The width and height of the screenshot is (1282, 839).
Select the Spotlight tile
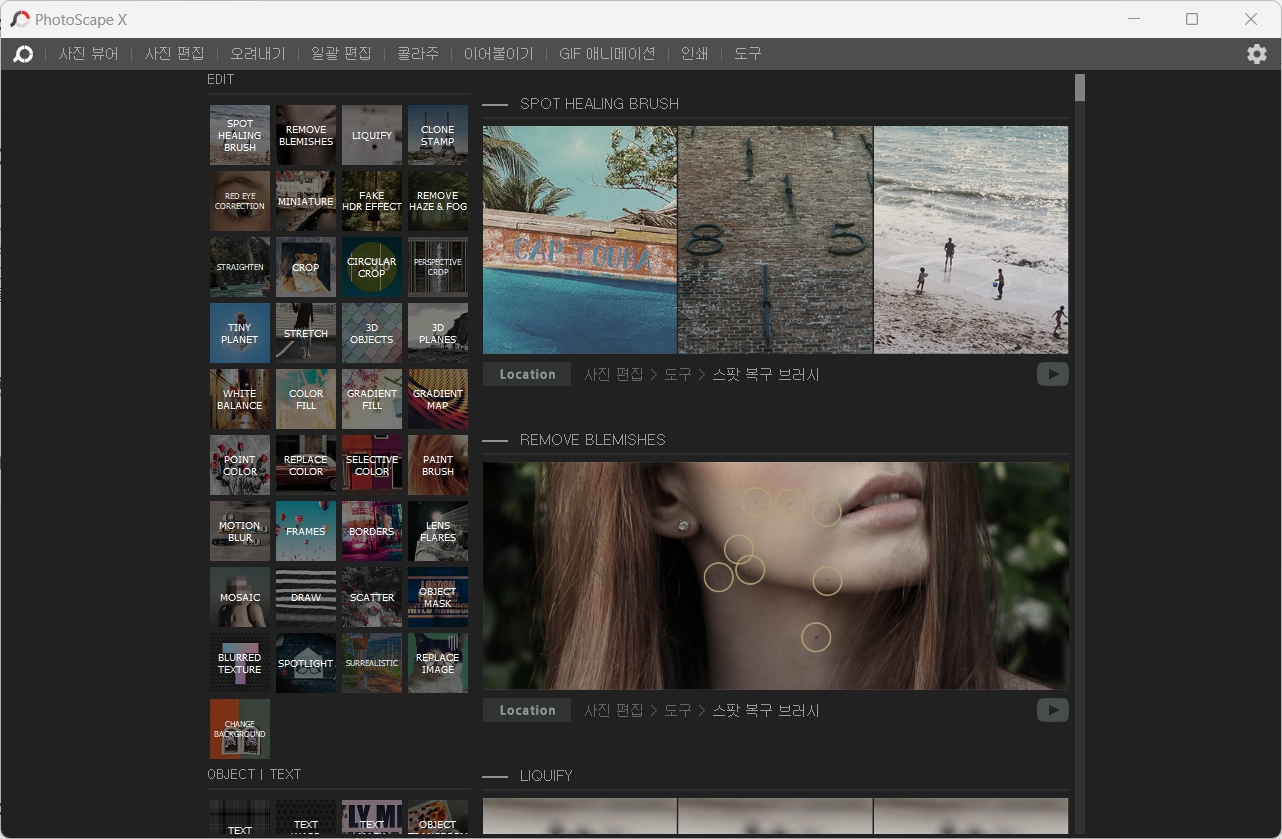point(306,663)
